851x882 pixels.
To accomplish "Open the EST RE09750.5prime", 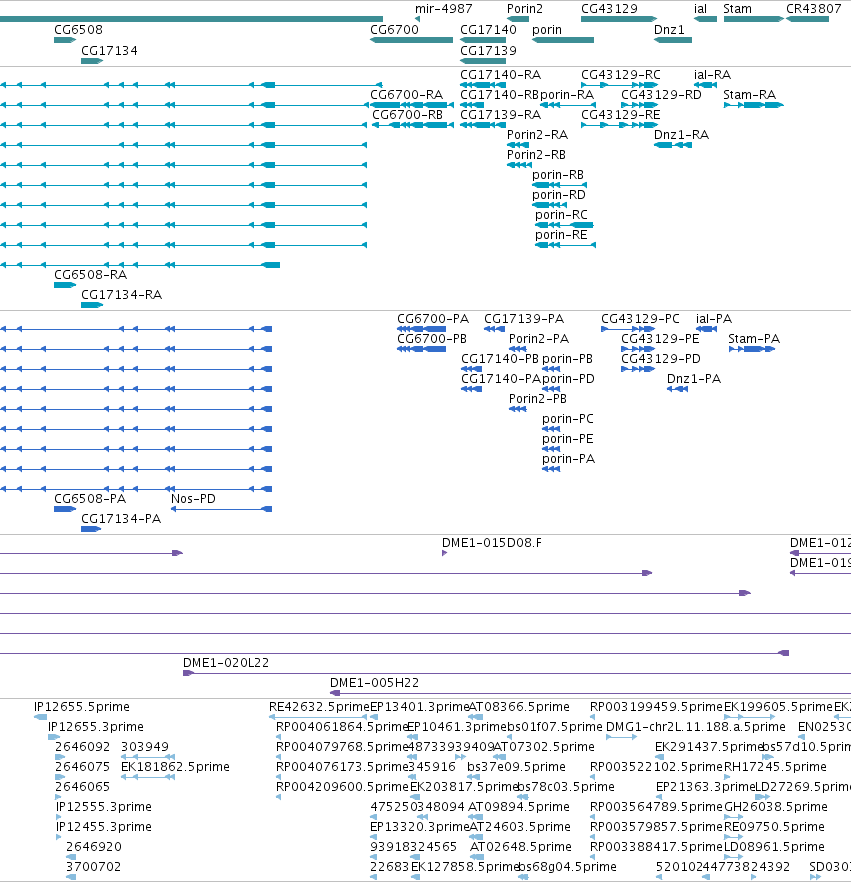I will [x=774, y=827].
